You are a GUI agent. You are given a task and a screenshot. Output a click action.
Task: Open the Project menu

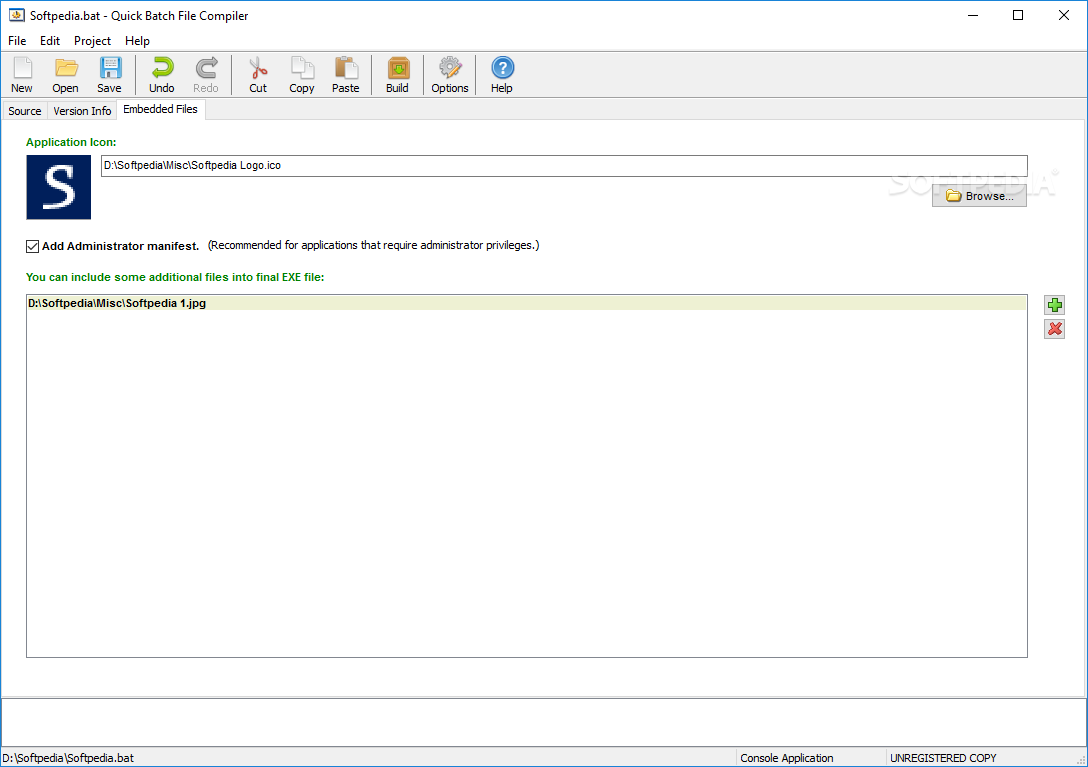point(92,41)
